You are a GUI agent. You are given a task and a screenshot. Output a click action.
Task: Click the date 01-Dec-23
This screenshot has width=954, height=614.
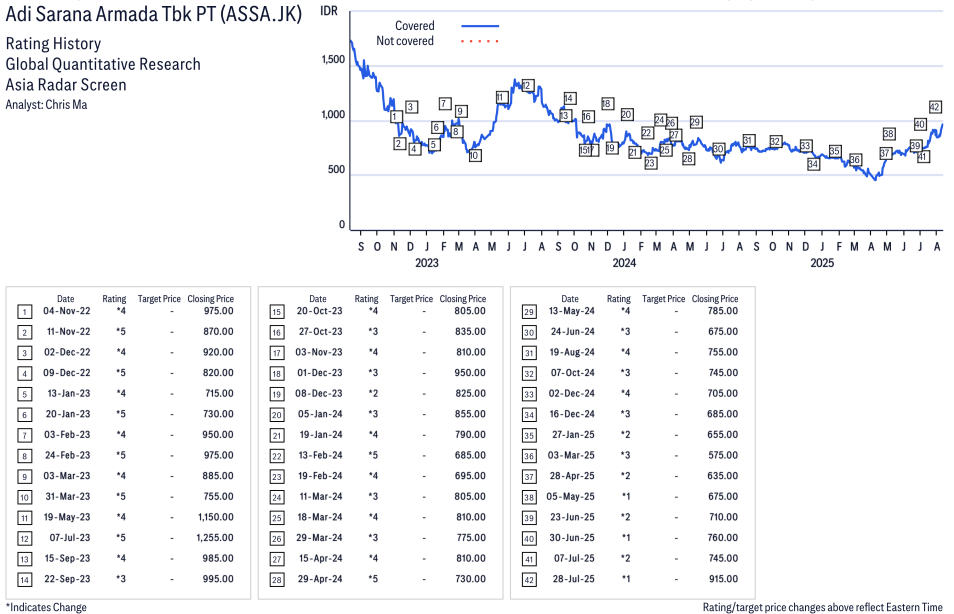pyautogui.click(x=319, y=373)
